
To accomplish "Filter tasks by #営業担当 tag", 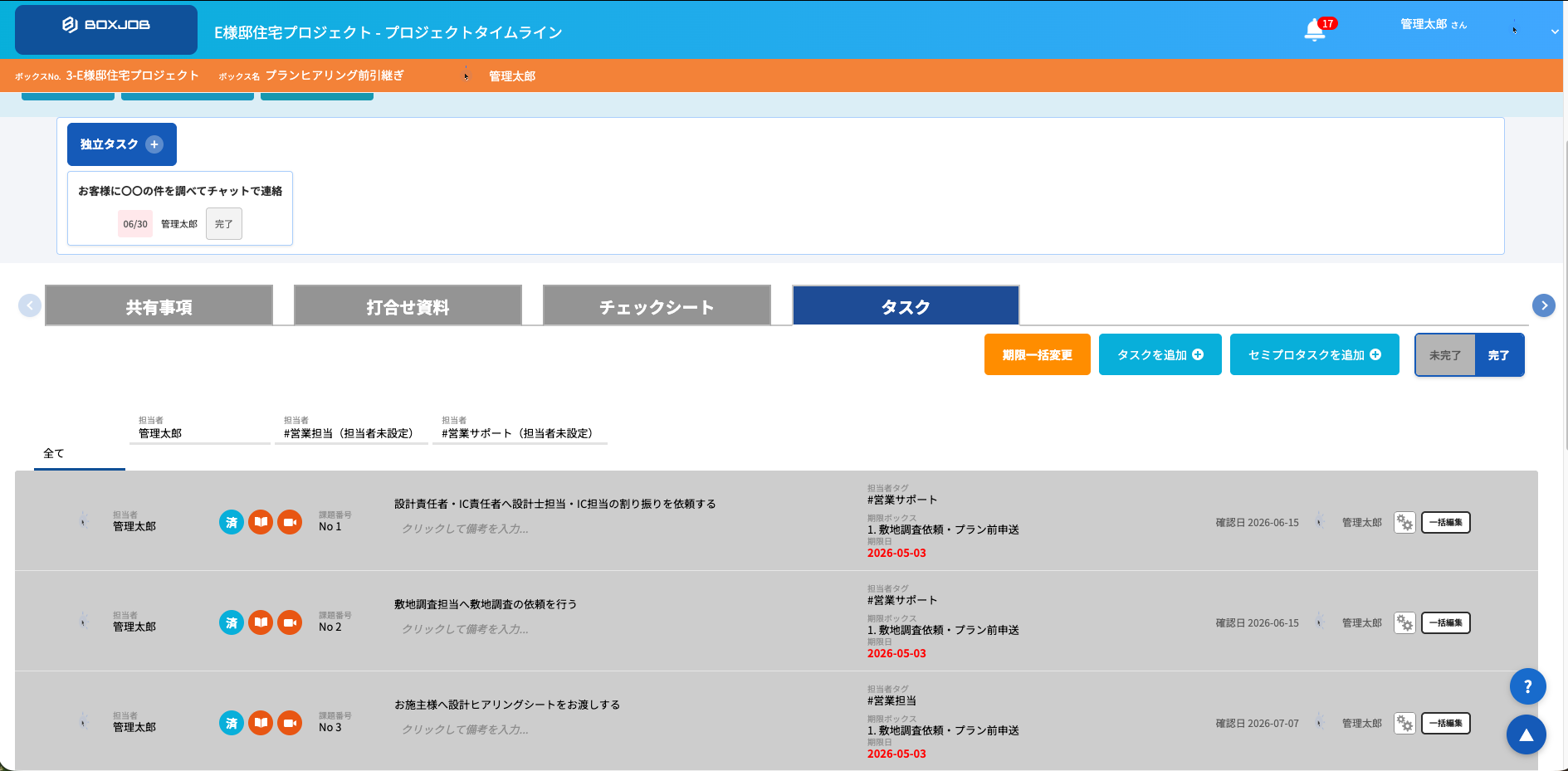I will 351,430.
